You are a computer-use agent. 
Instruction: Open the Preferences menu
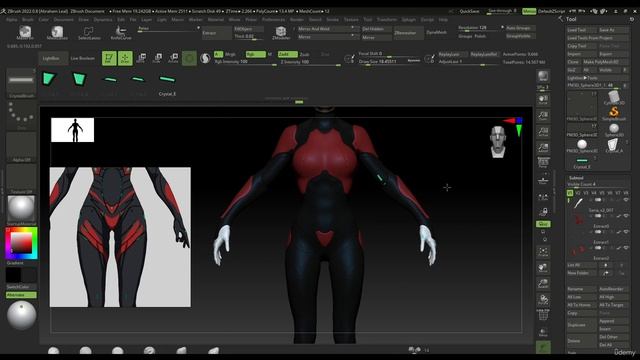(x=273, y=20)
